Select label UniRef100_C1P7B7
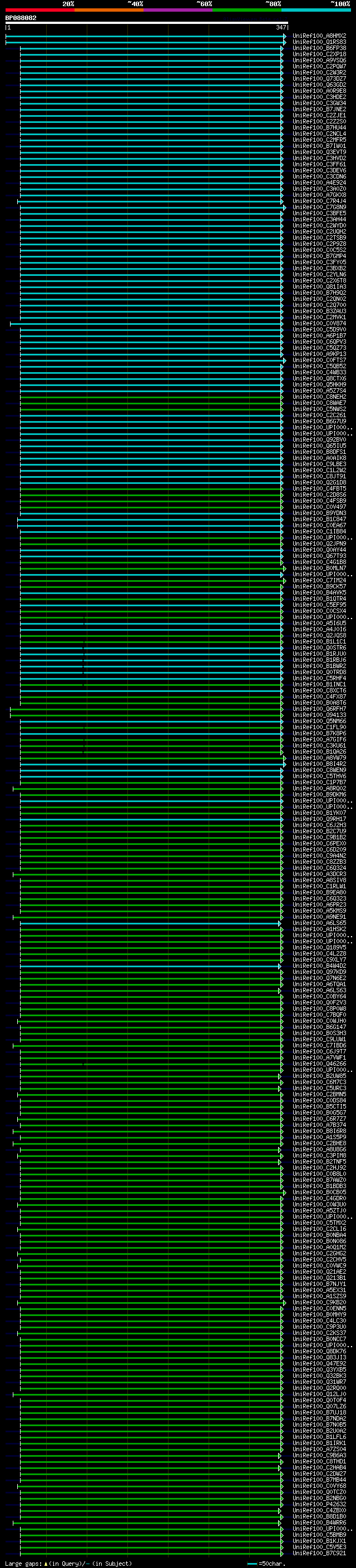356x1568 pixels. pos(319,782)
